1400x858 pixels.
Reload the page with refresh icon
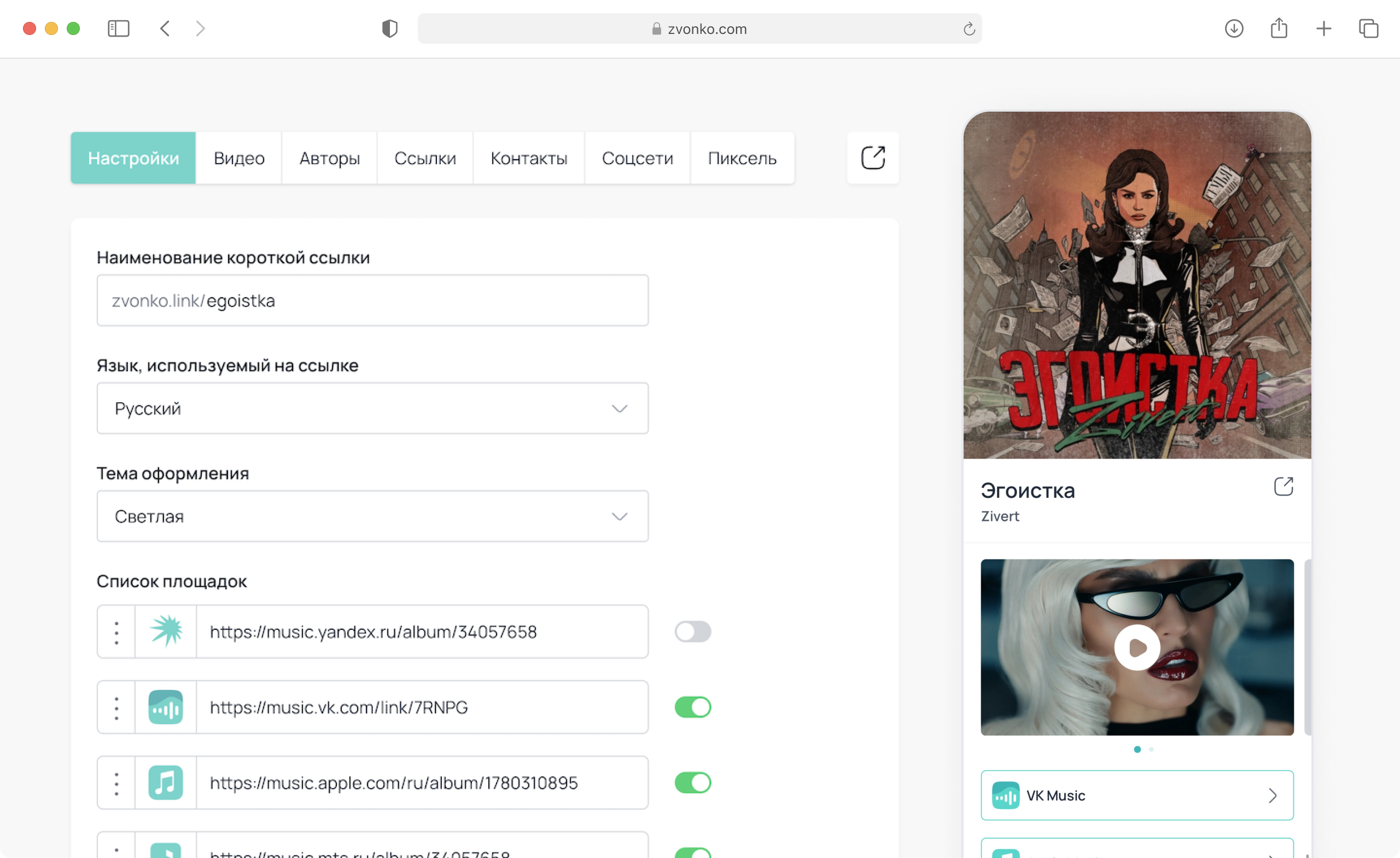(x=969, y=28)
